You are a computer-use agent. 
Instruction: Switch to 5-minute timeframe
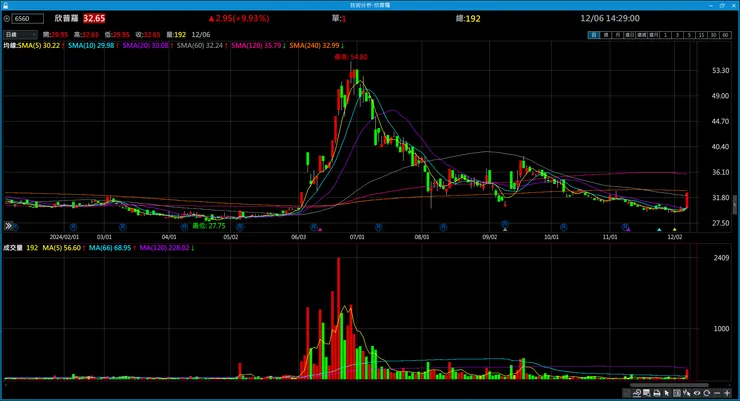click(689, 35)
